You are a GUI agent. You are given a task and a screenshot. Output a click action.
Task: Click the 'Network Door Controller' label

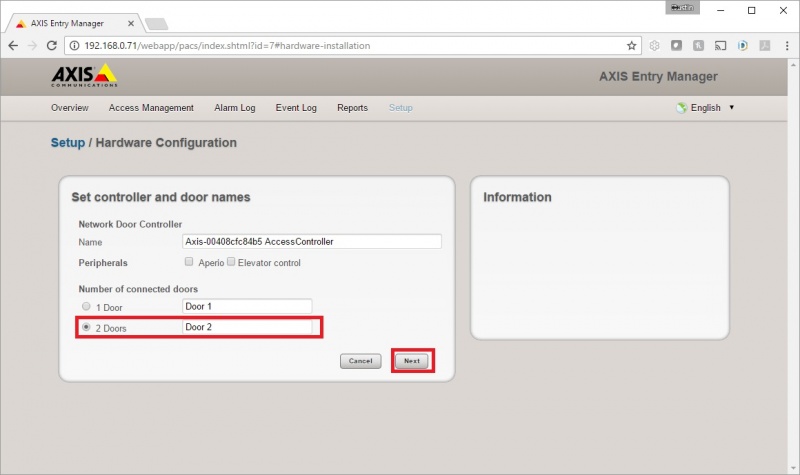tap(130, 224)
